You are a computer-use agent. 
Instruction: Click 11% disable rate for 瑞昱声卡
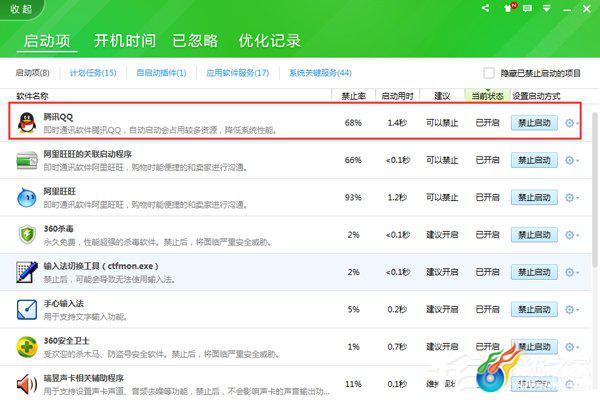pos(353,384)
